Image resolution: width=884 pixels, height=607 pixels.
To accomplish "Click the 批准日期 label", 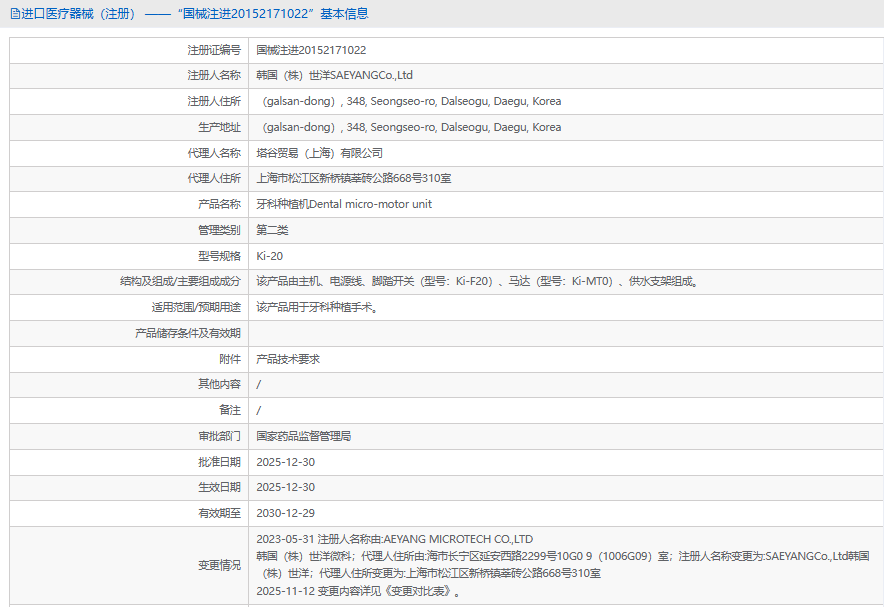I will pos(219,462).
